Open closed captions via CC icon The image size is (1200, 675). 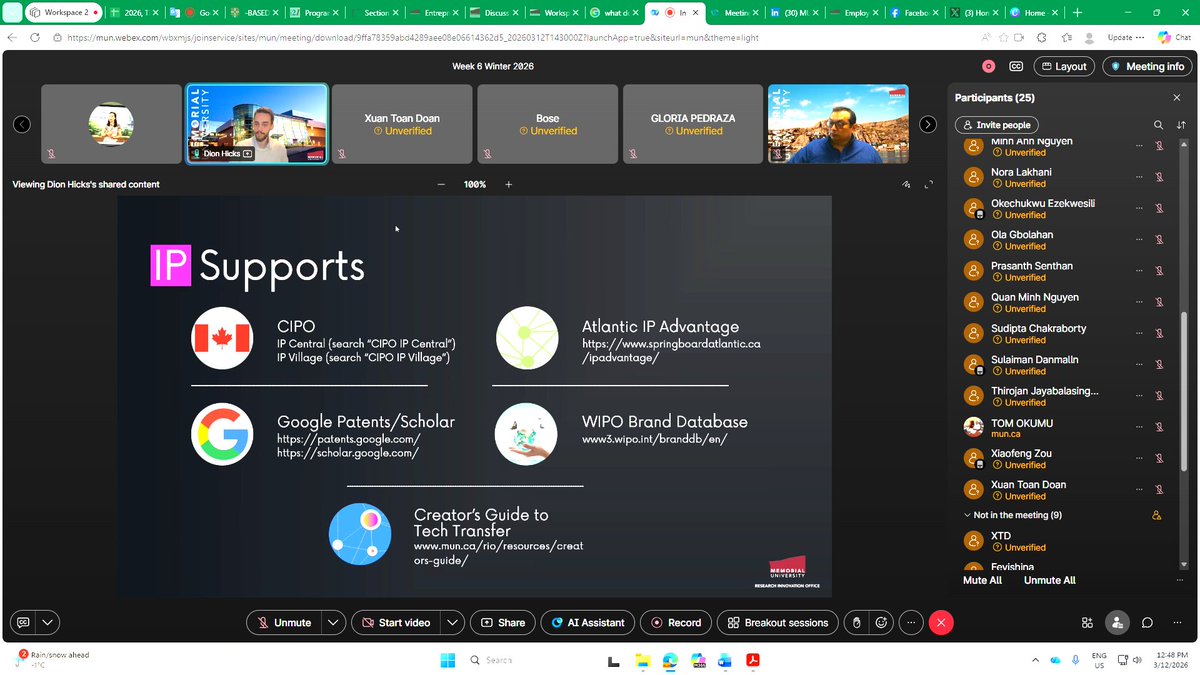tap(1016, 66)
